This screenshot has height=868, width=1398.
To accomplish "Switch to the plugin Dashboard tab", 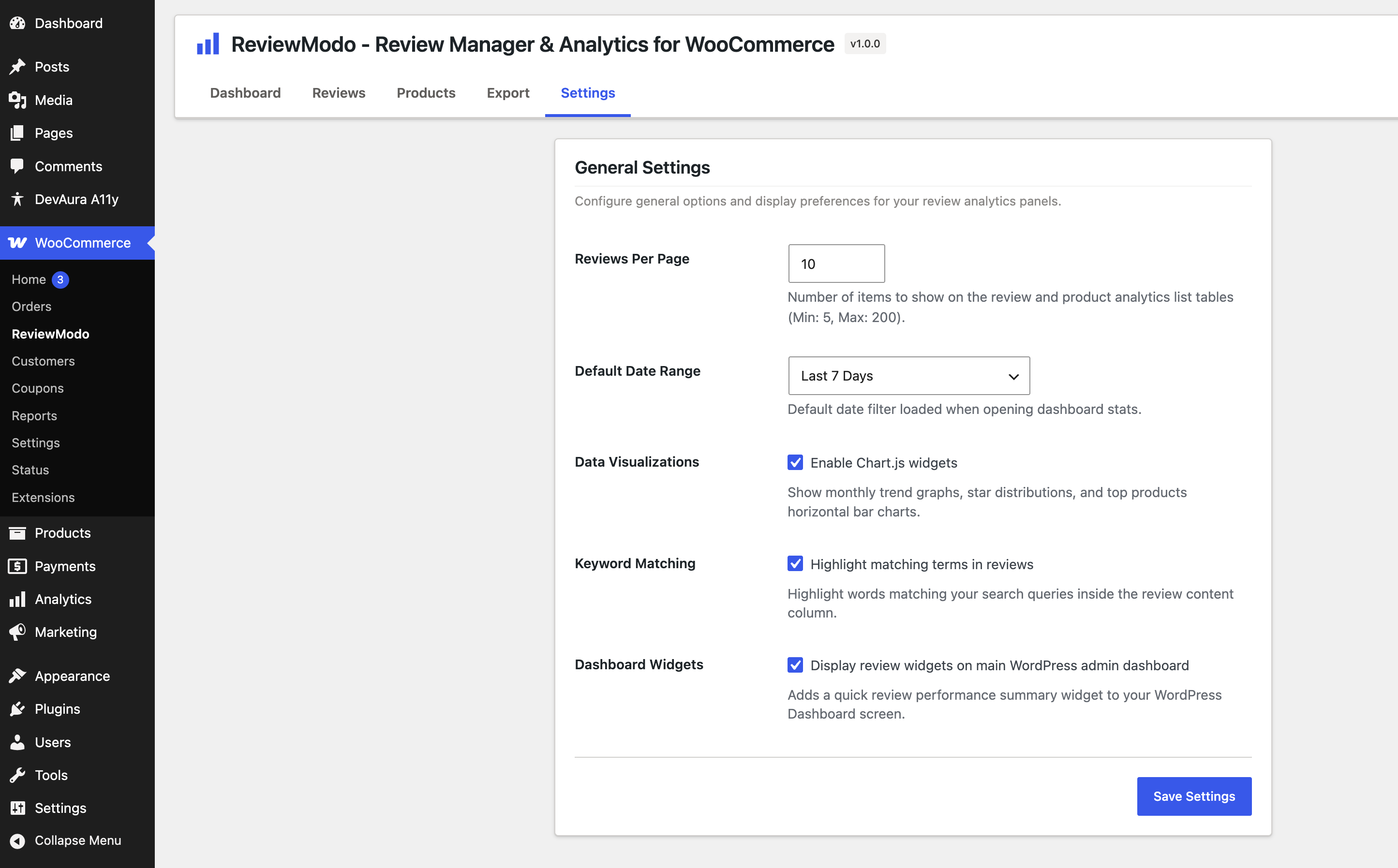I will click(x=245, y=93).
